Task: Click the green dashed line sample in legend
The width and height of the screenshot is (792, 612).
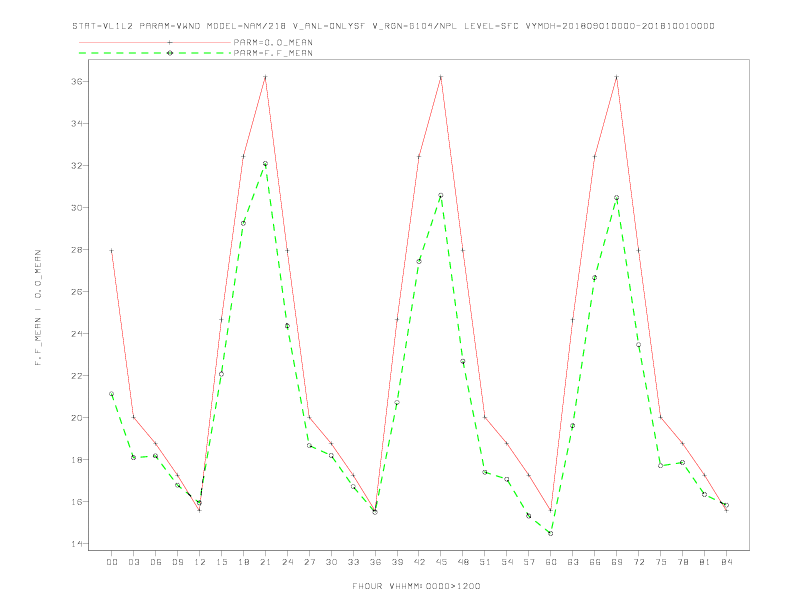Action: pyautogui.click(x=155, y=53)
